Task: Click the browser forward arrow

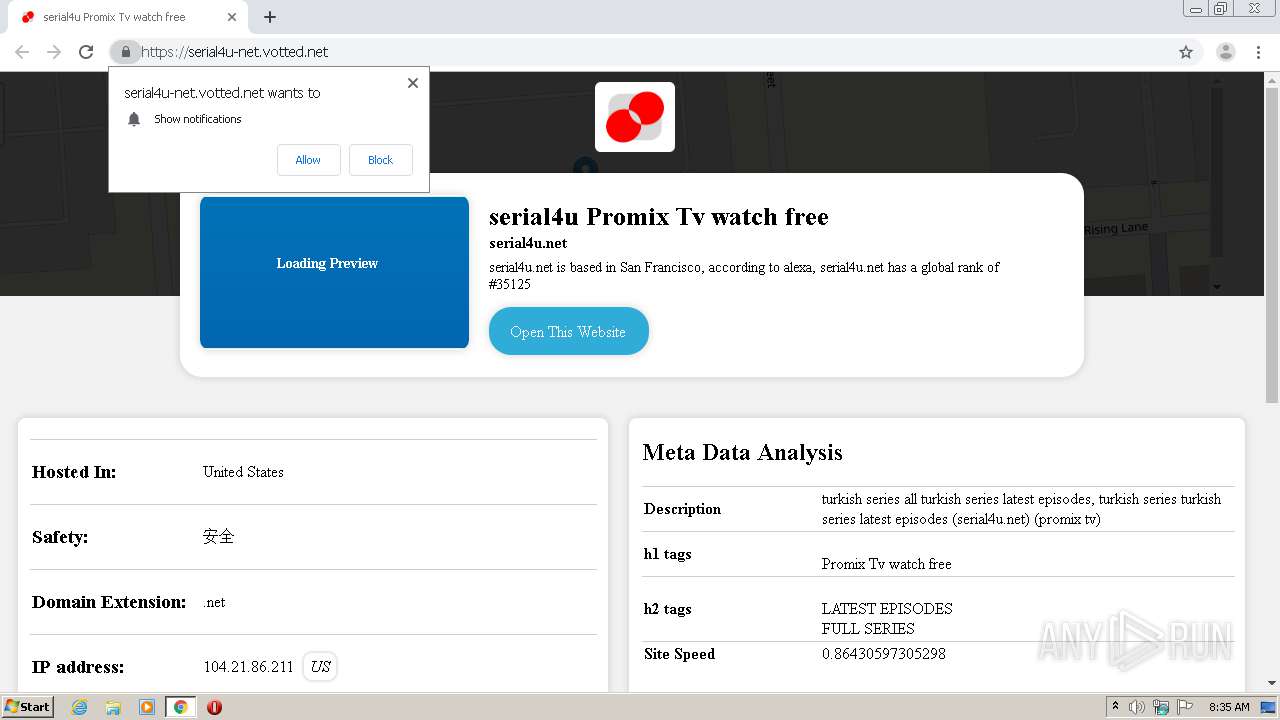Action: 54,52
